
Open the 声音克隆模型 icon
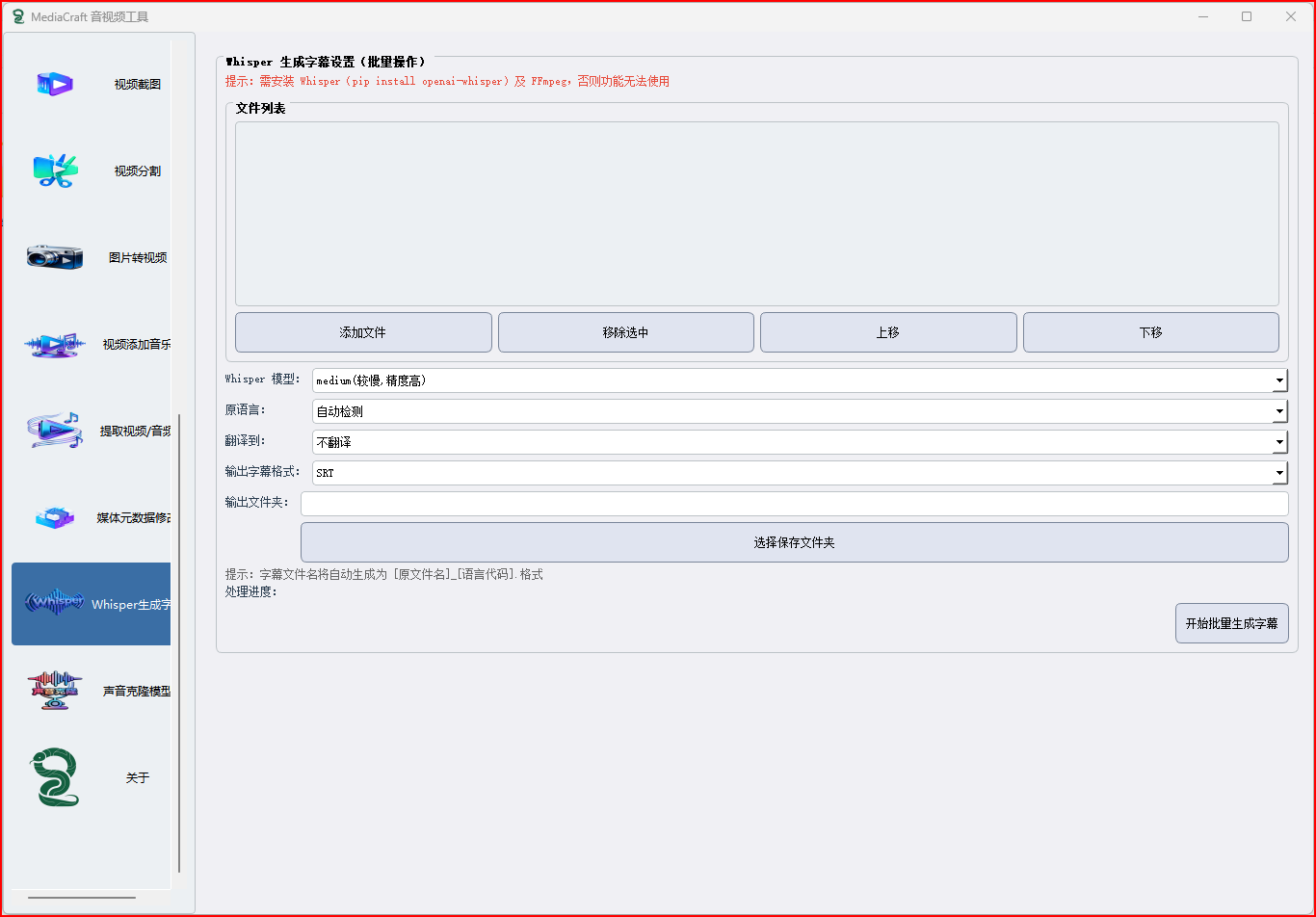55,691
